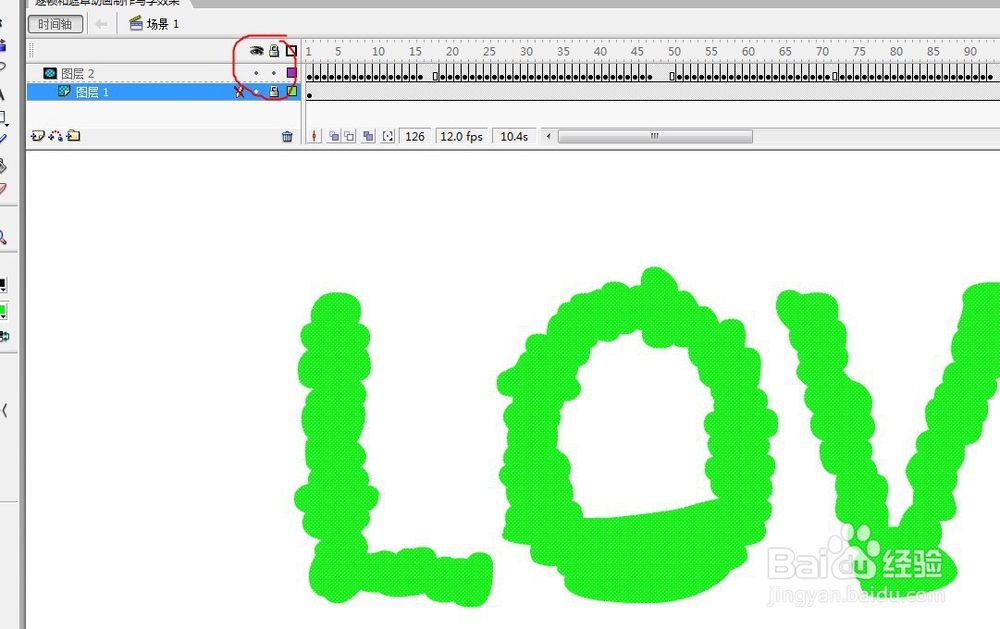Click the Insert Layer Folder icon
This screenshot has height=629, width=1000.
click(73, 135)
